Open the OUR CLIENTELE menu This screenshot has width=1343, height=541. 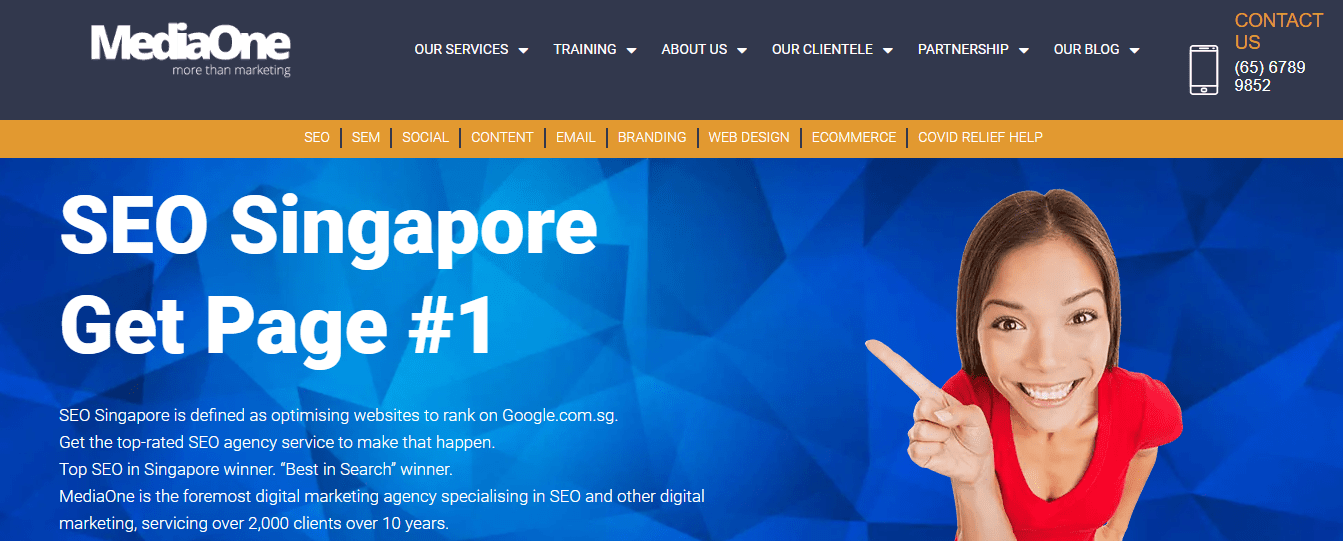[822, 49]
